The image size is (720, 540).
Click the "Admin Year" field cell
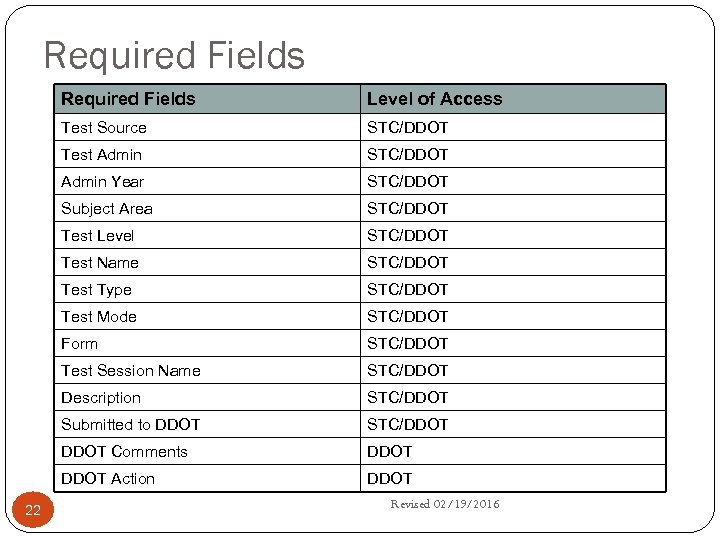click(102, 182)
